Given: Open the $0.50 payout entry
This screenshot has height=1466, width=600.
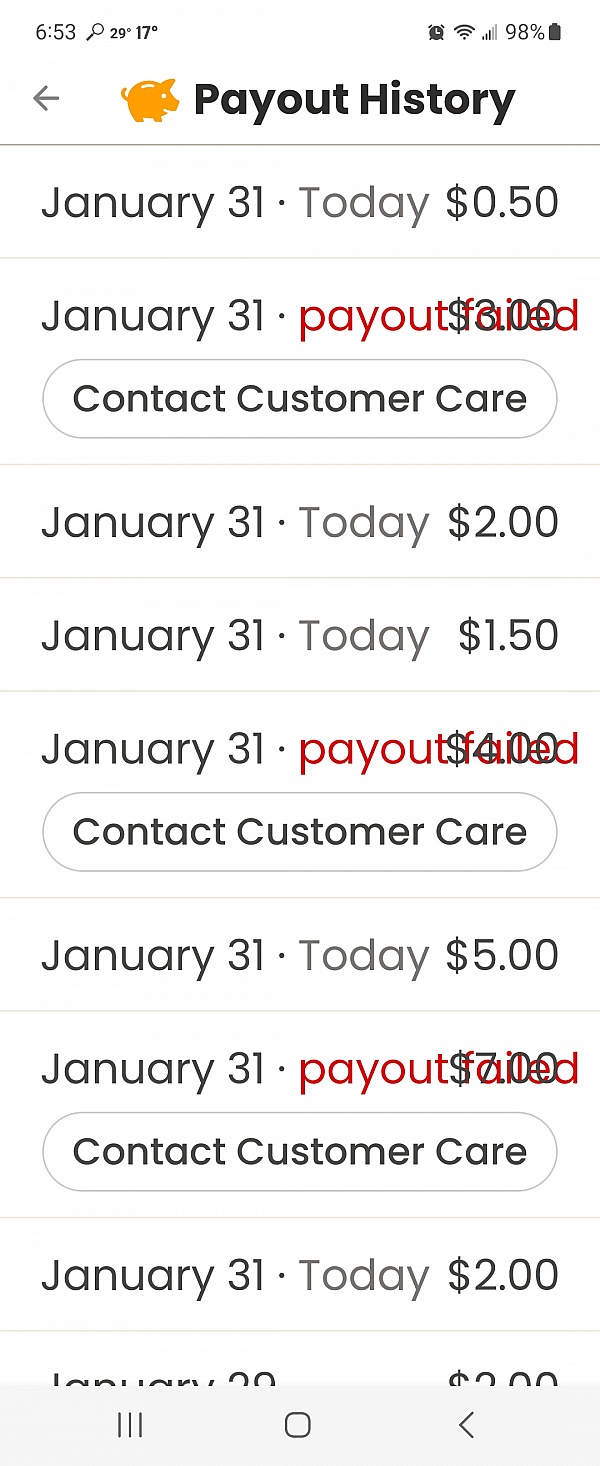Looking at the screenshot, I should (x=299, y=203).
